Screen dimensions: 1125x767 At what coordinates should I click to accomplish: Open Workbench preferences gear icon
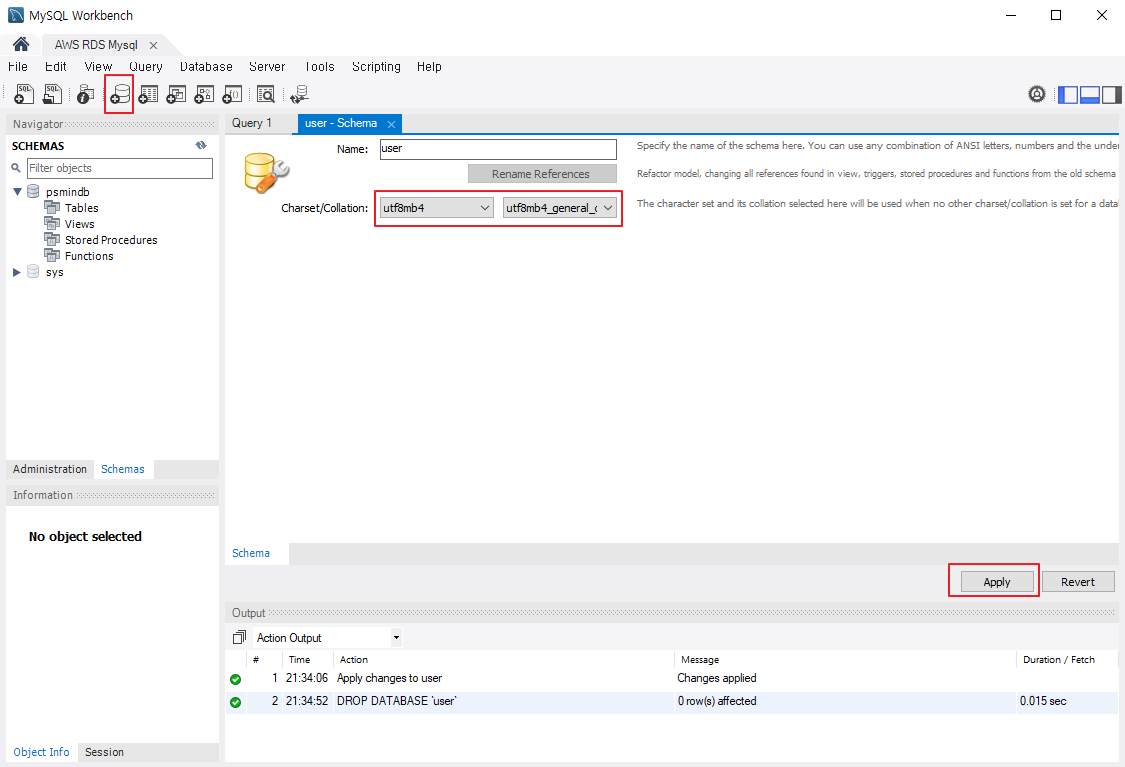1037,94
